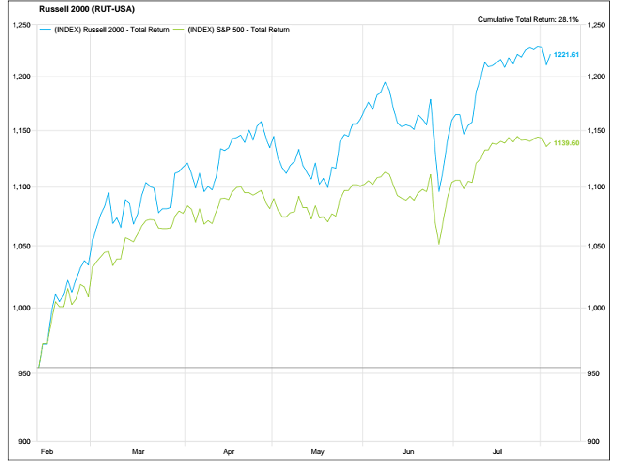Click the right axis 1,250 label
Screen dimensions: 620x465
pyautogui.click(x=596, y=25)
